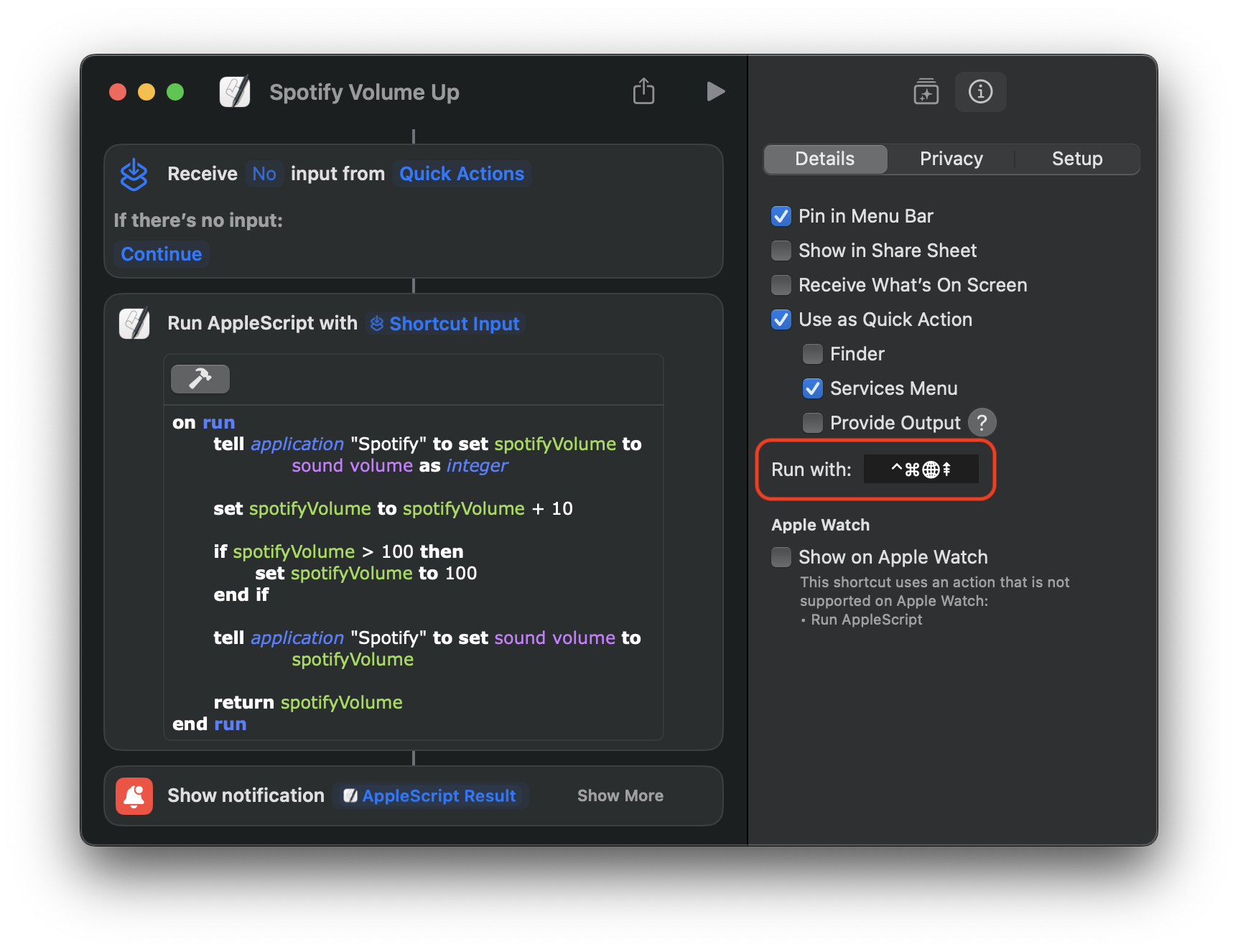Screen dimensions: 1238x952
Task: Change the Continue no-input behavior
Action: pyautogui.click(x=162, y=254)
